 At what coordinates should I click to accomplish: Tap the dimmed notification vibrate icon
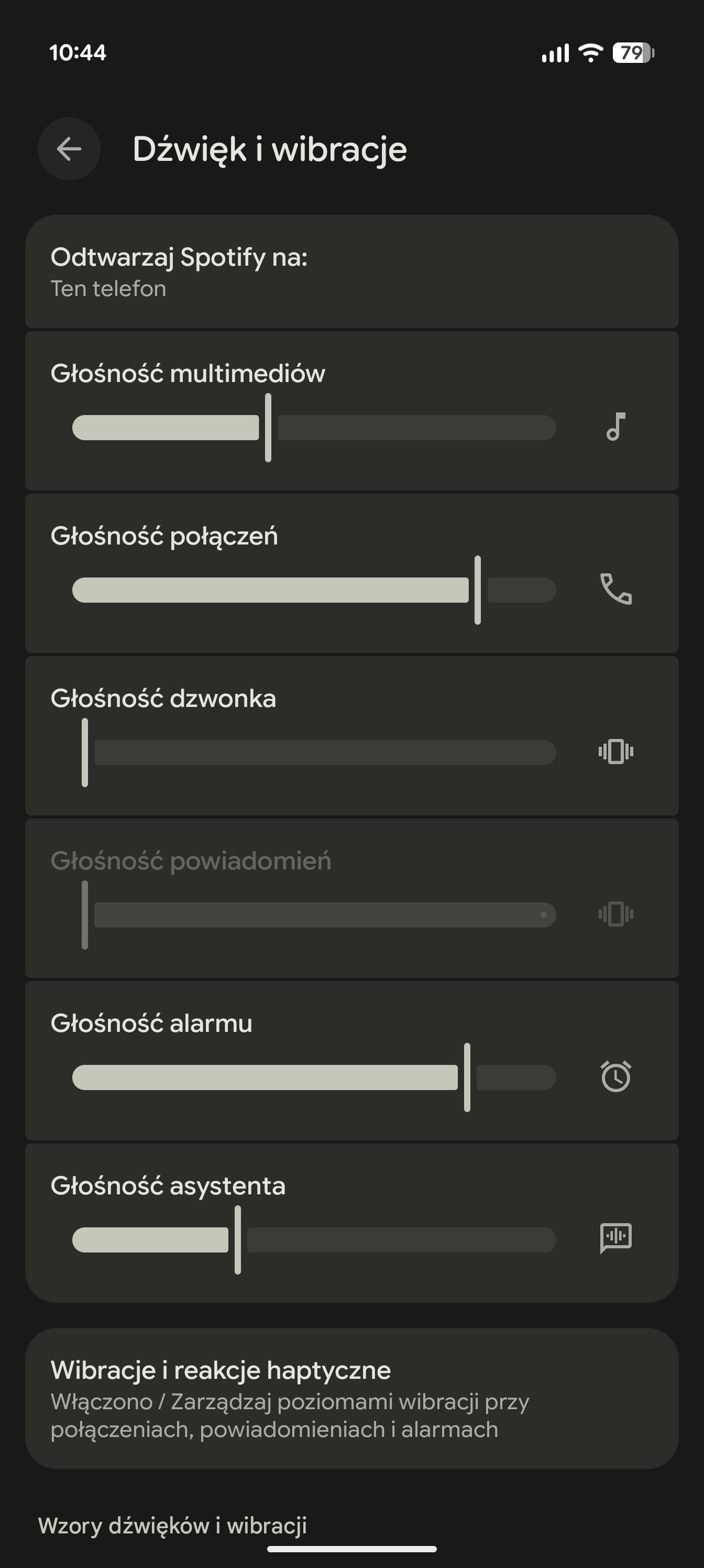click(x=616, y=914)
